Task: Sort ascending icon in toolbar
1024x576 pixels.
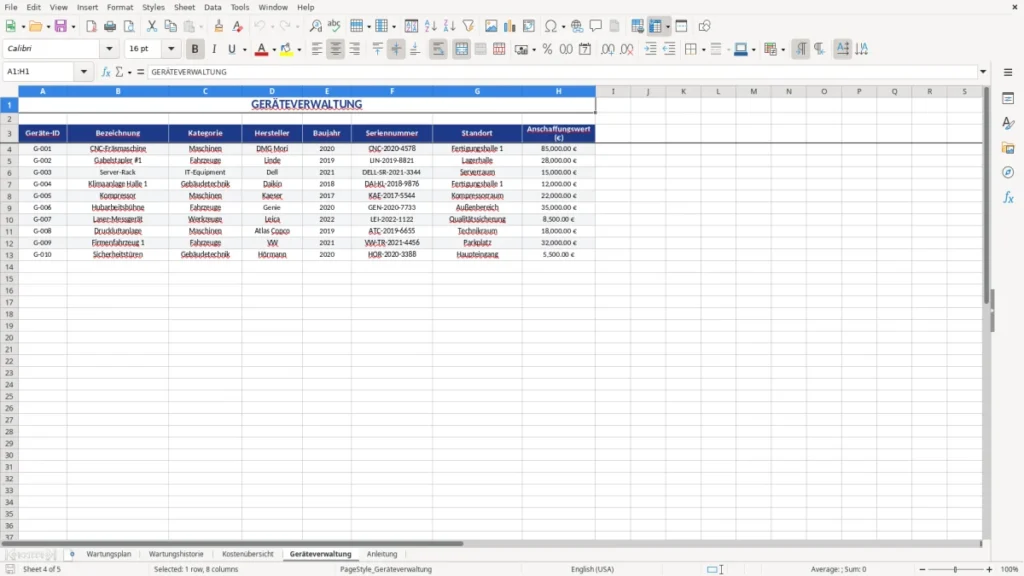Action: [430, 26]
